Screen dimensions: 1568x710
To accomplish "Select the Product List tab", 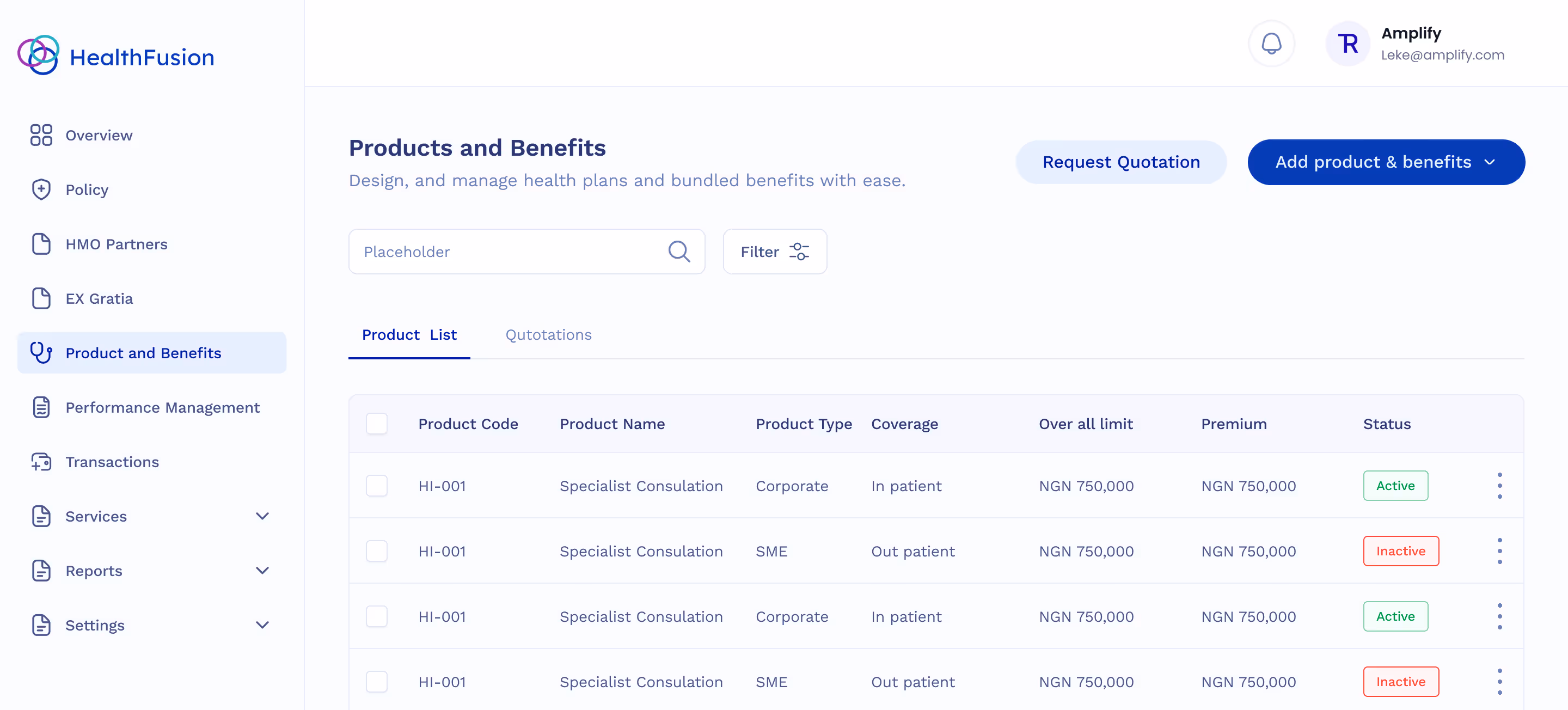I will tap(409, 335).
